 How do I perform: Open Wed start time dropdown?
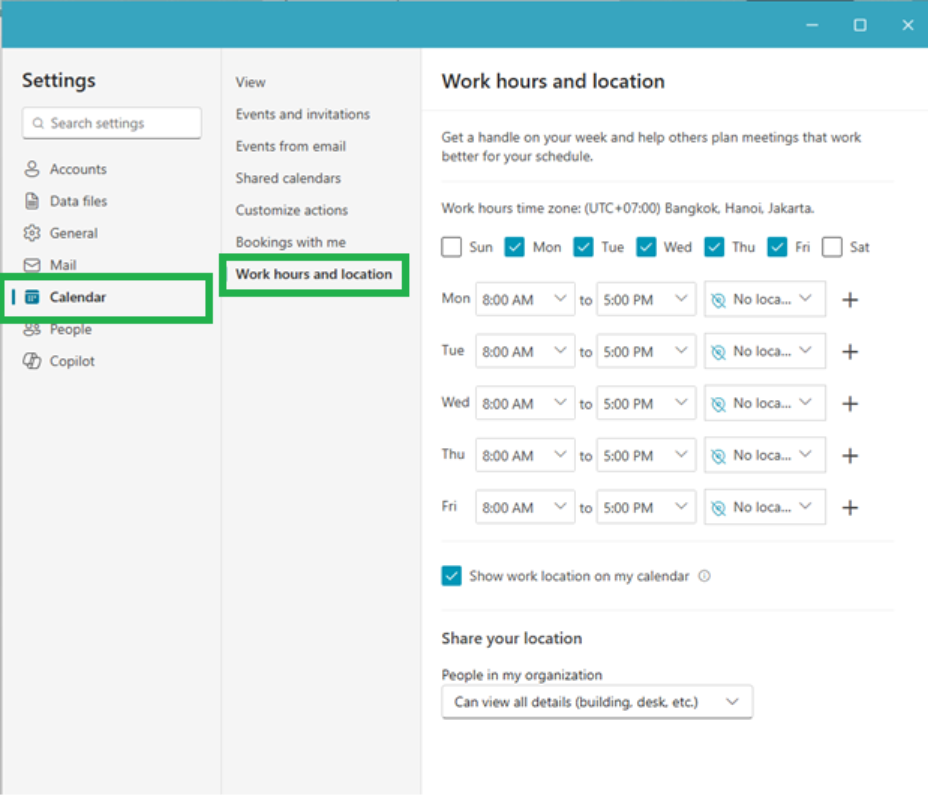pyautogui.click(x=525, y=404)
